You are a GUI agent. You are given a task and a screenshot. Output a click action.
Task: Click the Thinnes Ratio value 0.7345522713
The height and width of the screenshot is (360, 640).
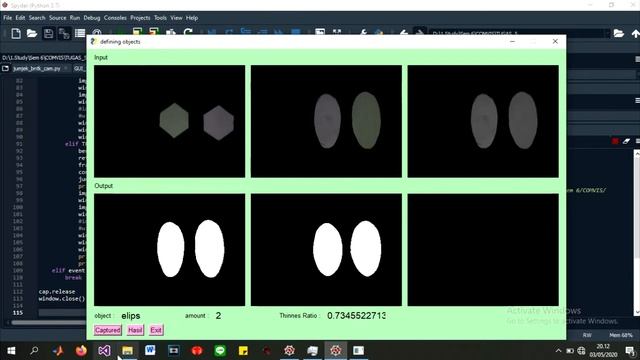click(356, 316)
